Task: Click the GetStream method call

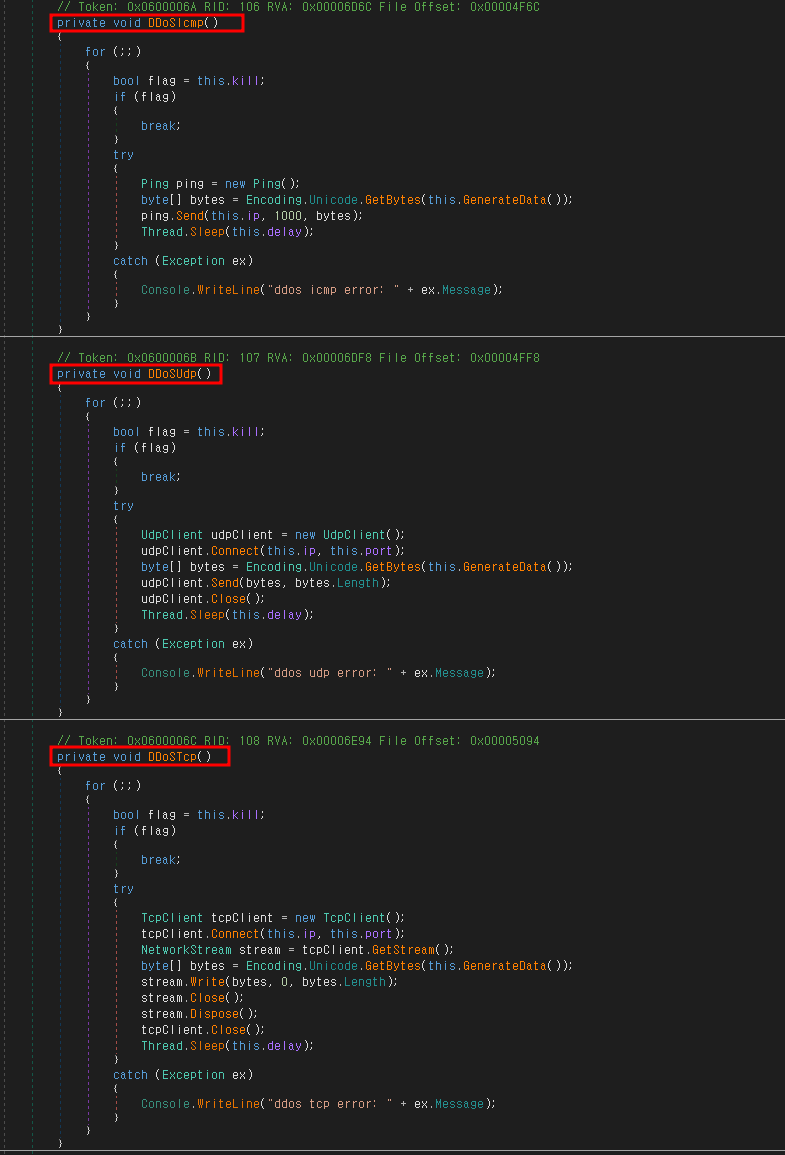Action: pos(404,950)
